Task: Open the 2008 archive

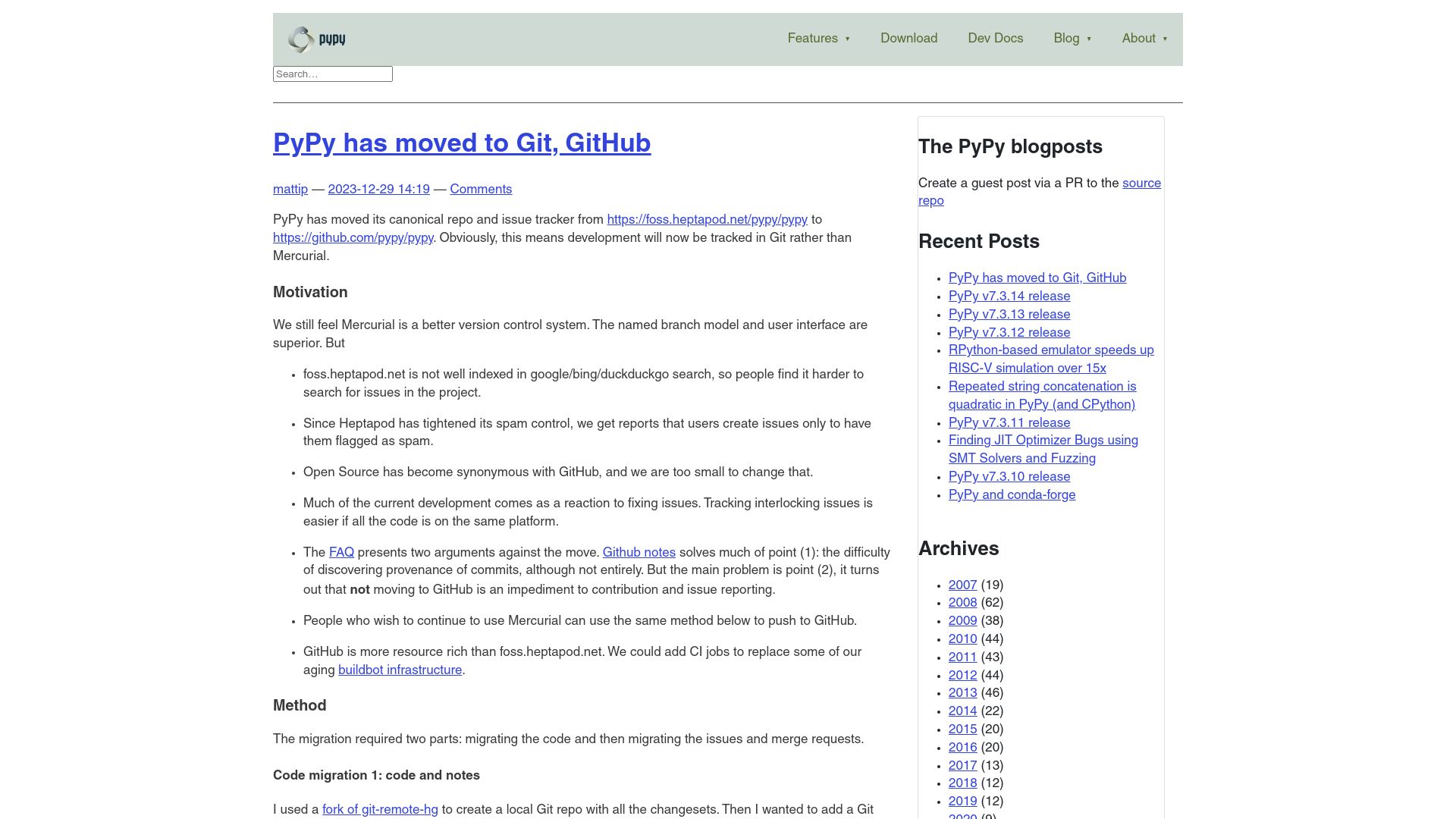Action: (962, 603)
